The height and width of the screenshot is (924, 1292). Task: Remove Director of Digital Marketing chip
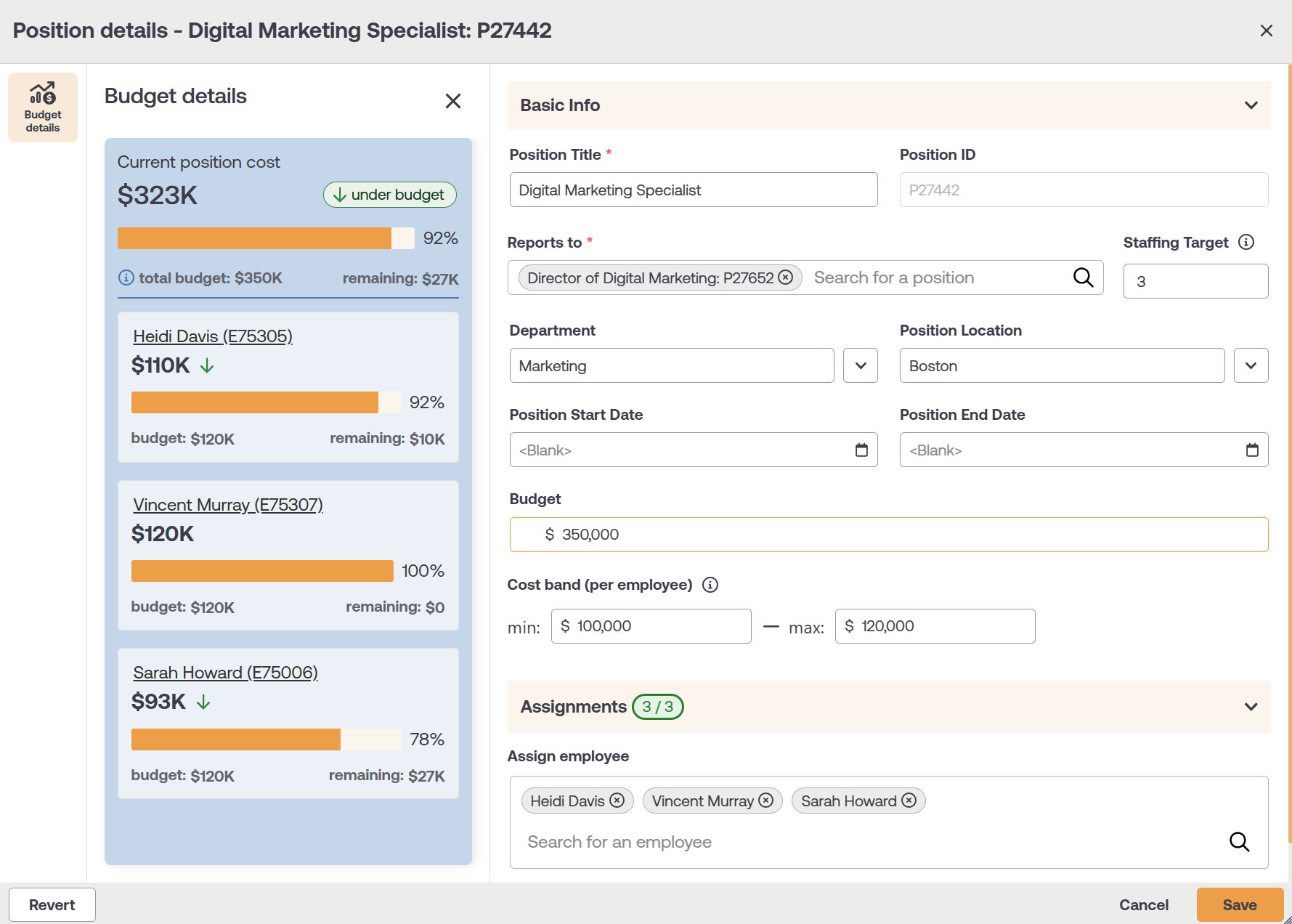tap(785, 277)
